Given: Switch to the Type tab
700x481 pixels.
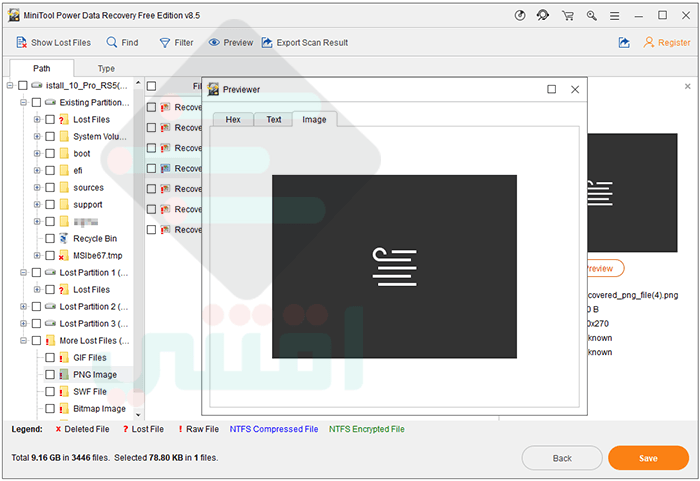Looking at the screenshot, I should coord(106,68).
